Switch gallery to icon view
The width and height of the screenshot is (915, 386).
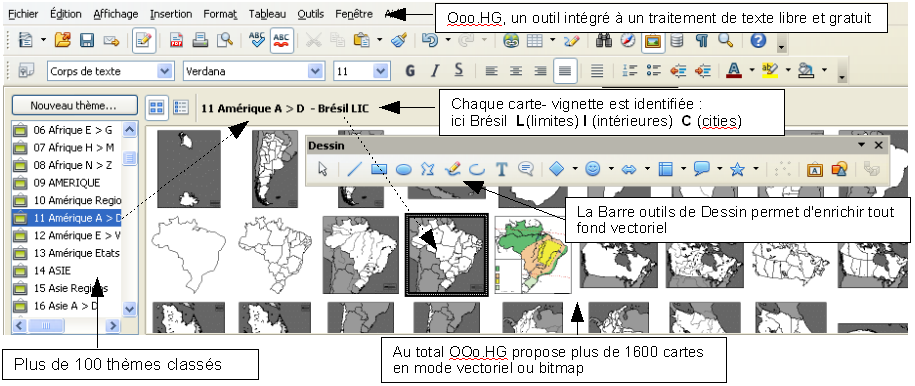pyautogui.click(x=156, y=107)
